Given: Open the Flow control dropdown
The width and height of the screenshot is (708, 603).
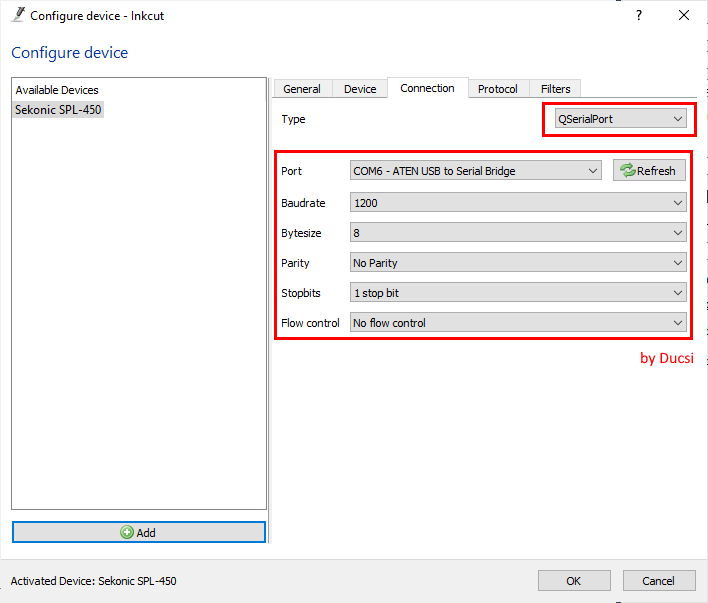Looking at the screenshot, I should coord(518,323).
